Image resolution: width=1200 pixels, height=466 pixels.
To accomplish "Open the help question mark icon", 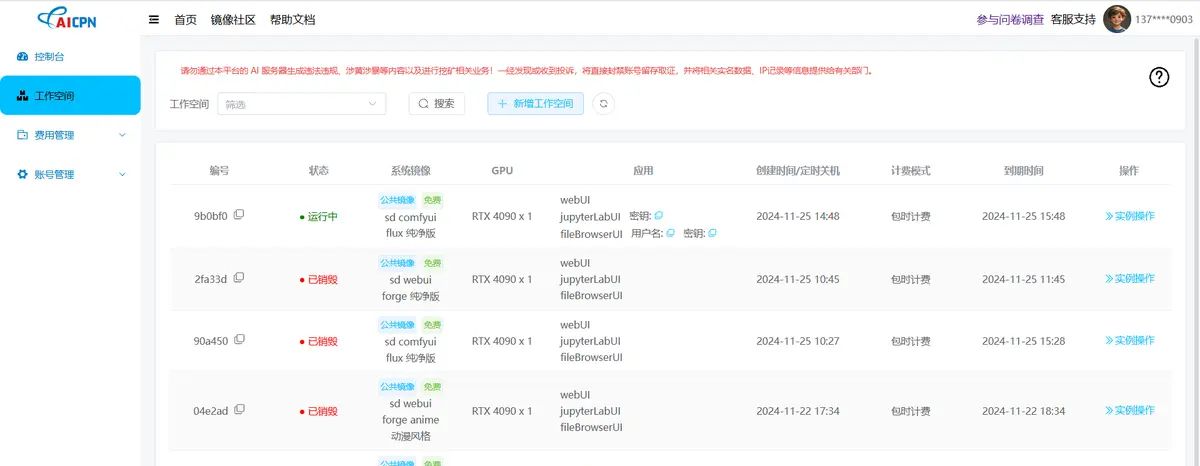I will (x=1159, y=77).
